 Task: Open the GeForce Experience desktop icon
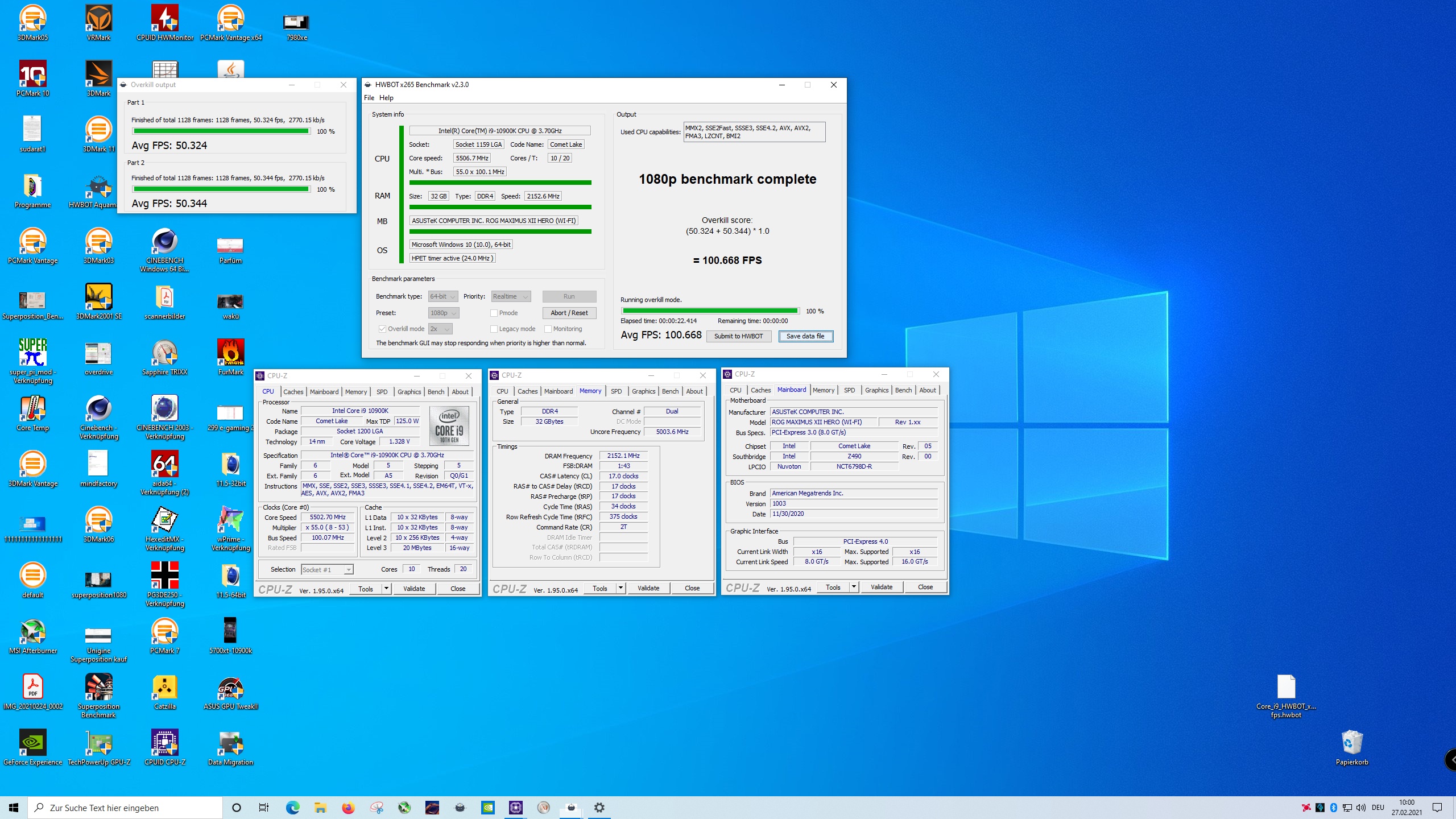(x=33, y=747)
